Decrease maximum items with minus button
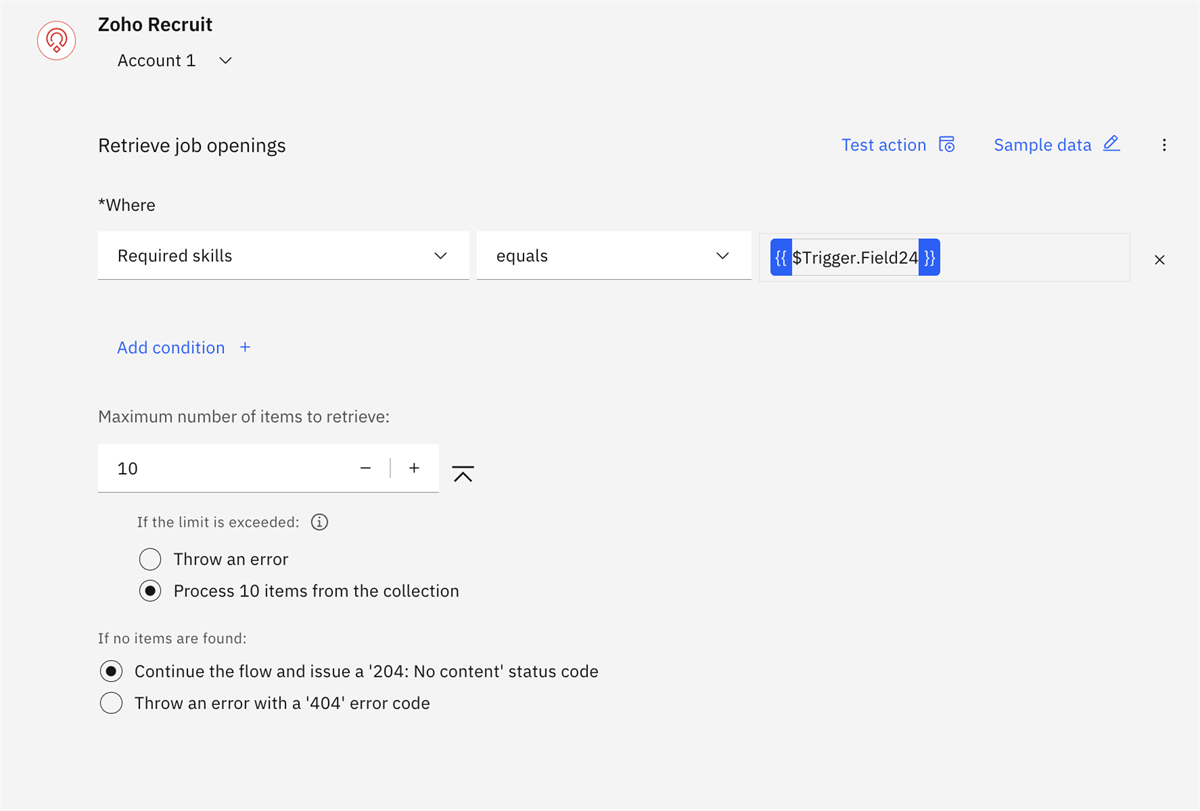Image resolution: width=1200 pixels, height=811 pixels. 365,468
